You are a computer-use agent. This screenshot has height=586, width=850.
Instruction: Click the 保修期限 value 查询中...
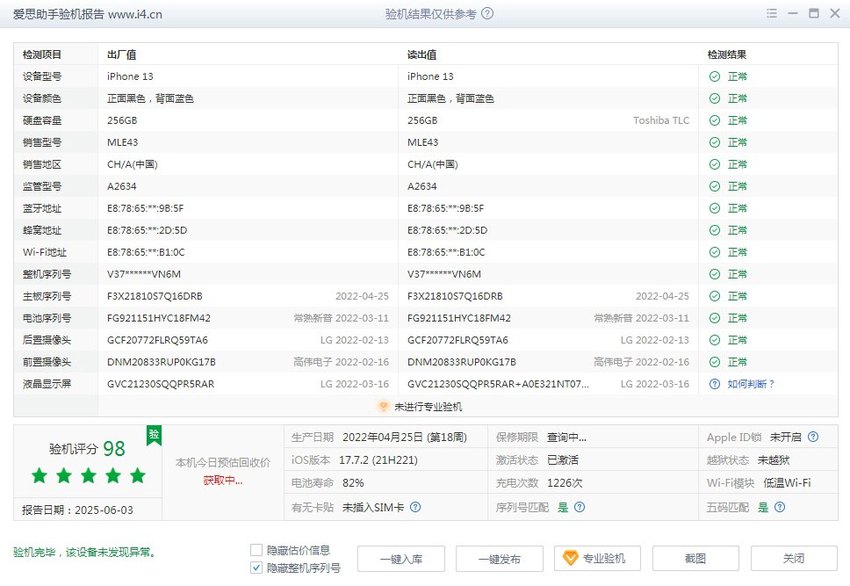566,437
